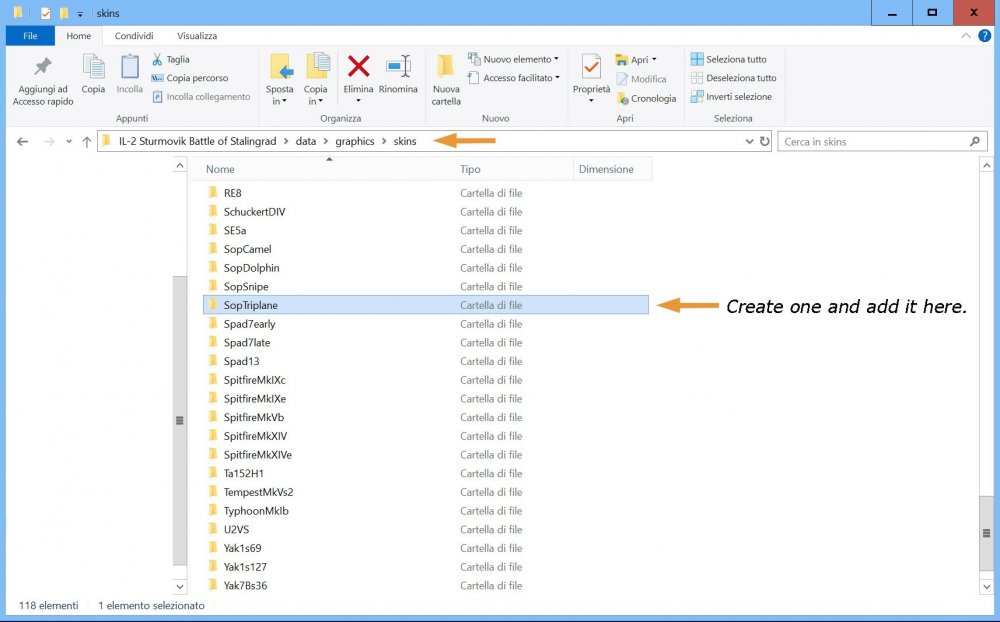Image resolution: width=1000 pixels, height=622 pixels.
Task: Click the Cerca in skins search box
Action: pyautogui.click(x=875, y=142)
